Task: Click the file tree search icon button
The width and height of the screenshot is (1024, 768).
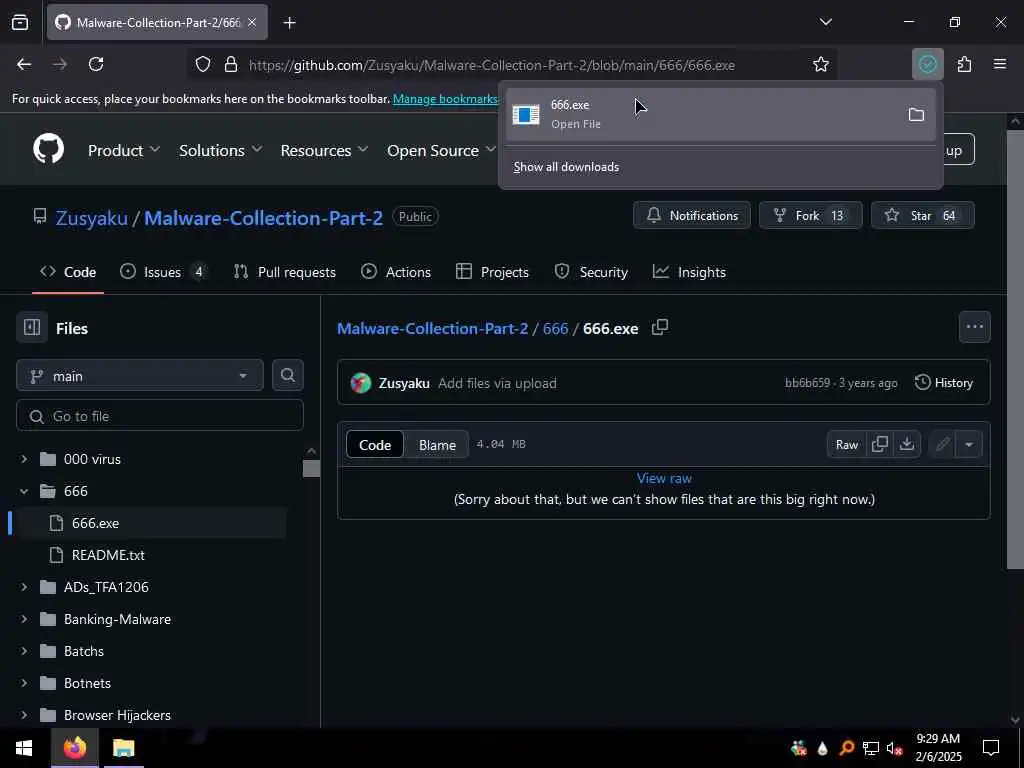Action: click(288, 376)
